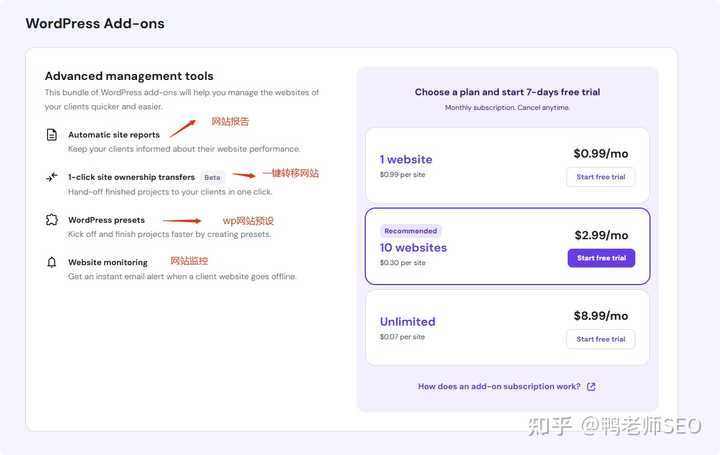This screenshot has height=455, width=720.
Task: Click 'WordPress Add-ons' page heading
Action: click(x=95, y=23)
